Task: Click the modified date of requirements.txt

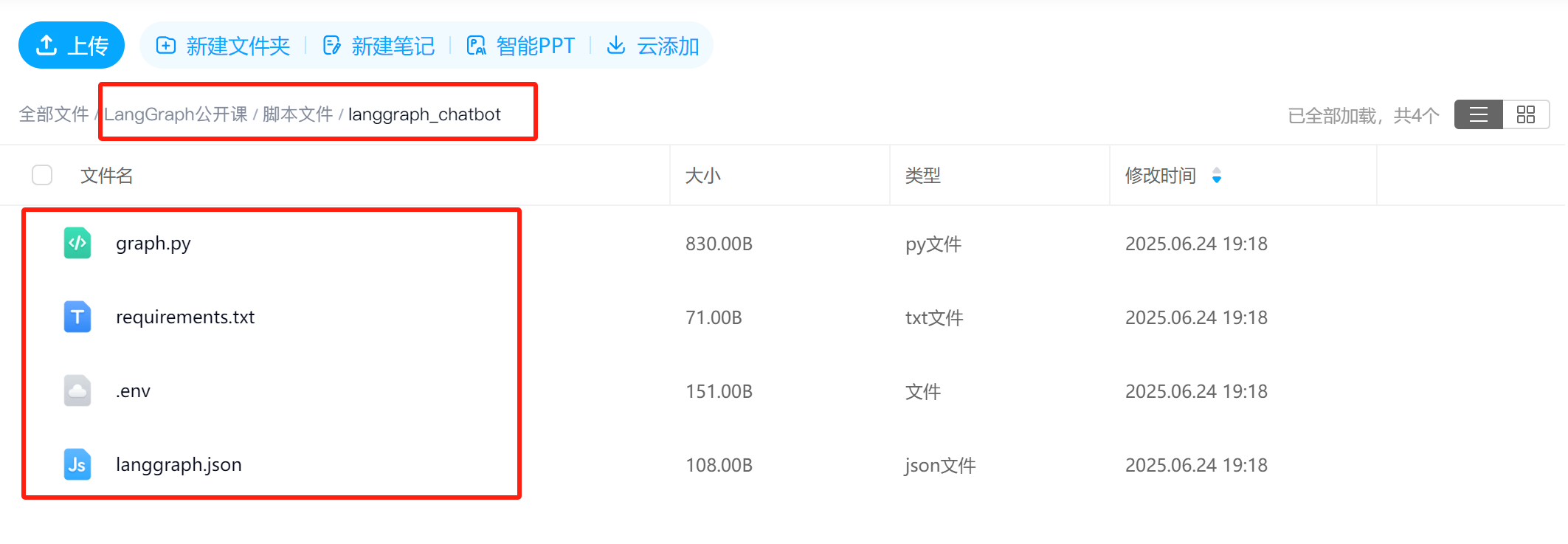Action: (x=1196, y=317)
